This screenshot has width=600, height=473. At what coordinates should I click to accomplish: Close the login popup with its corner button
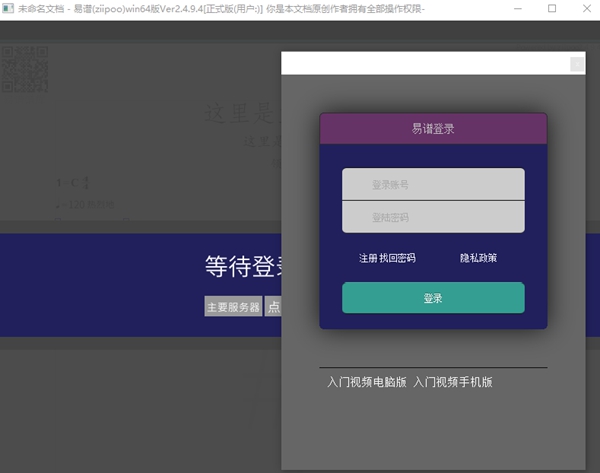click(577, 64)
